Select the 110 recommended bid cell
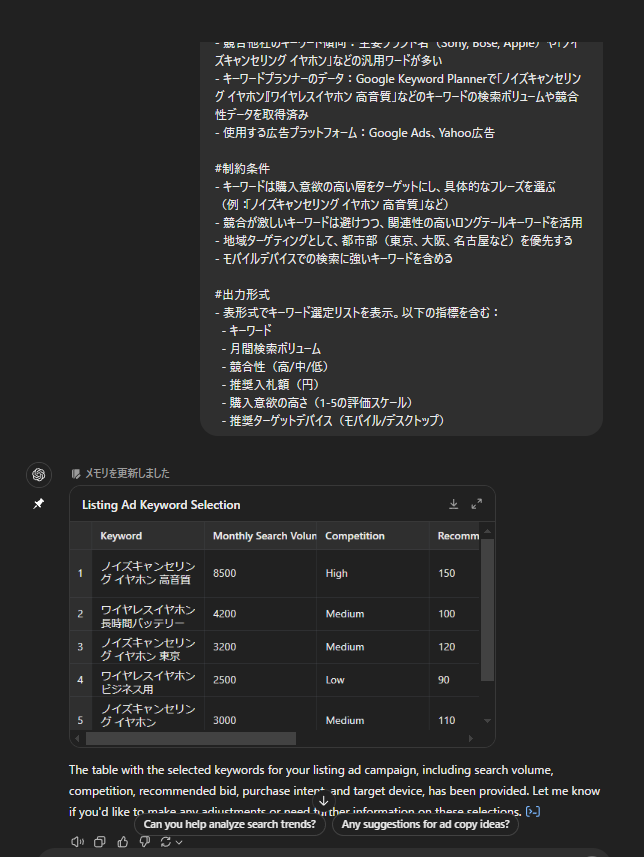This screenshot has width=644, height=857. click(454, 714)
